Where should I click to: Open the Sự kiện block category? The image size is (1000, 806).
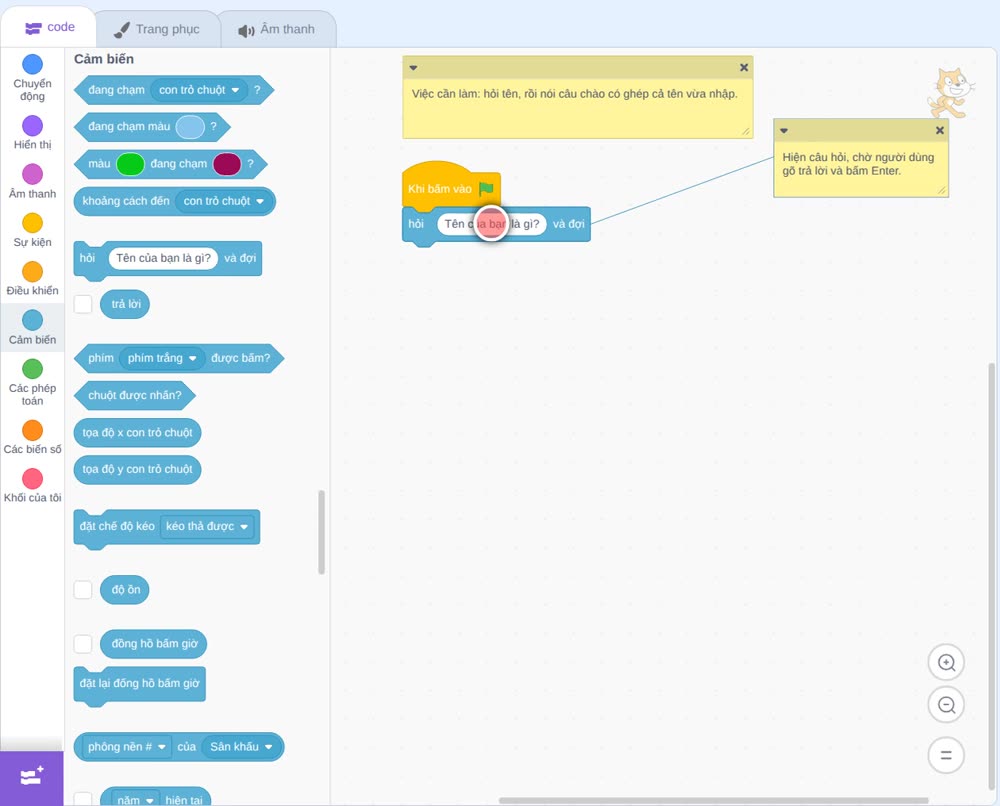click(33, 230)
